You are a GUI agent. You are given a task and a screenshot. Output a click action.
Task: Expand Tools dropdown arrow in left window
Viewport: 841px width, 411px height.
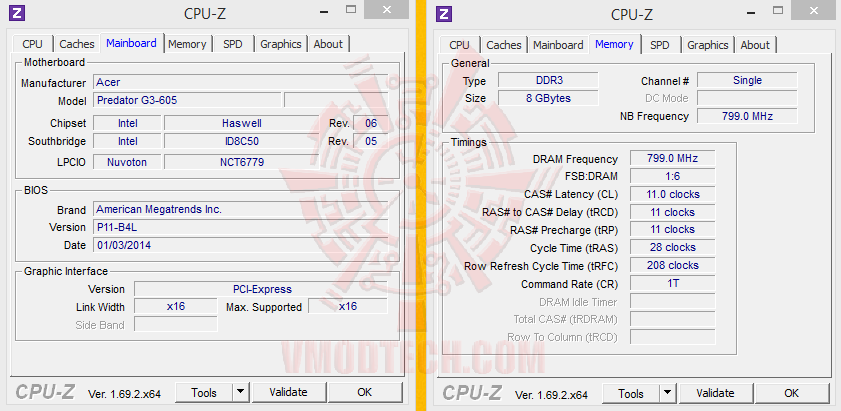[x=241, y=393]
